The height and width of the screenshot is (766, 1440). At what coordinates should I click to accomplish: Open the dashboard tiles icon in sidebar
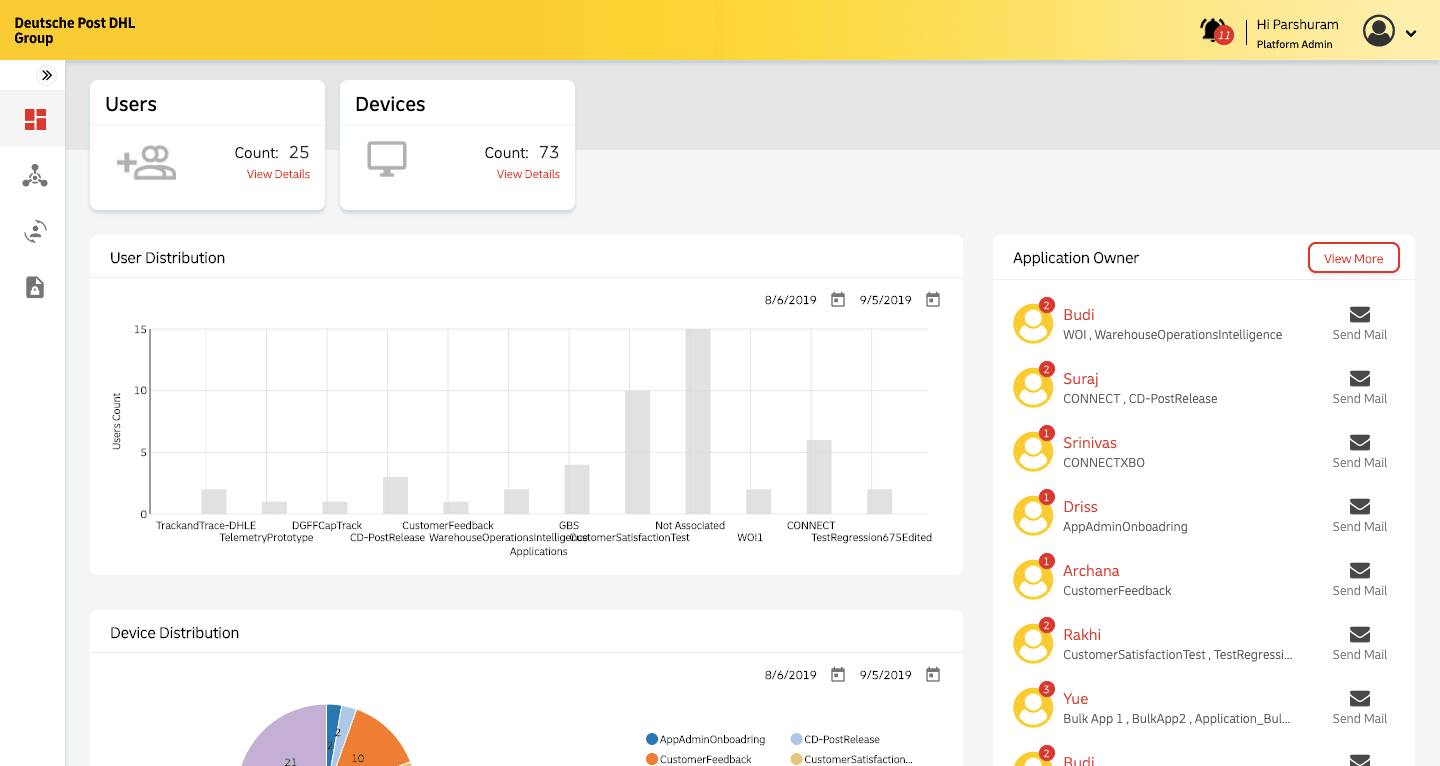36,120
